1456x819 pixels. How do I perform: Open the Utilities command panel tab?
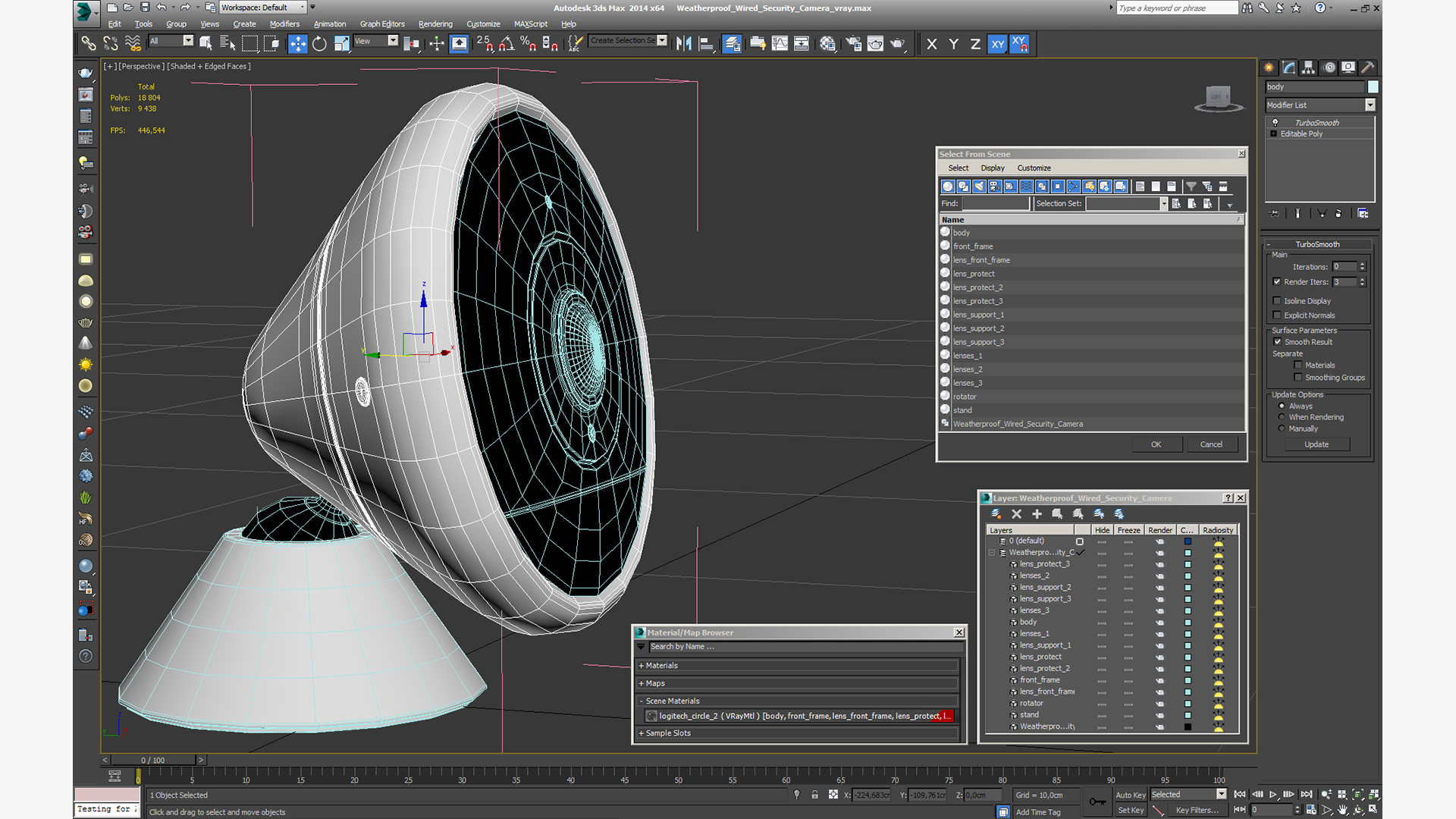(1368, 67)
